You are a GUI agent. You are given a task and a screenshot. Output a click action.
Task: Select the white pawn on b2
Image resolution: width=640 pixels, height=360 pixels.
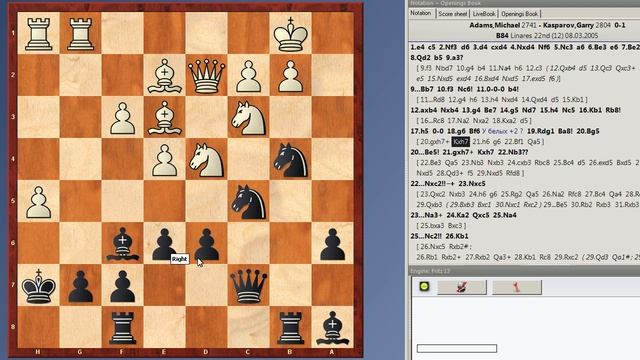pyautogui.click(x=290, y=76)
